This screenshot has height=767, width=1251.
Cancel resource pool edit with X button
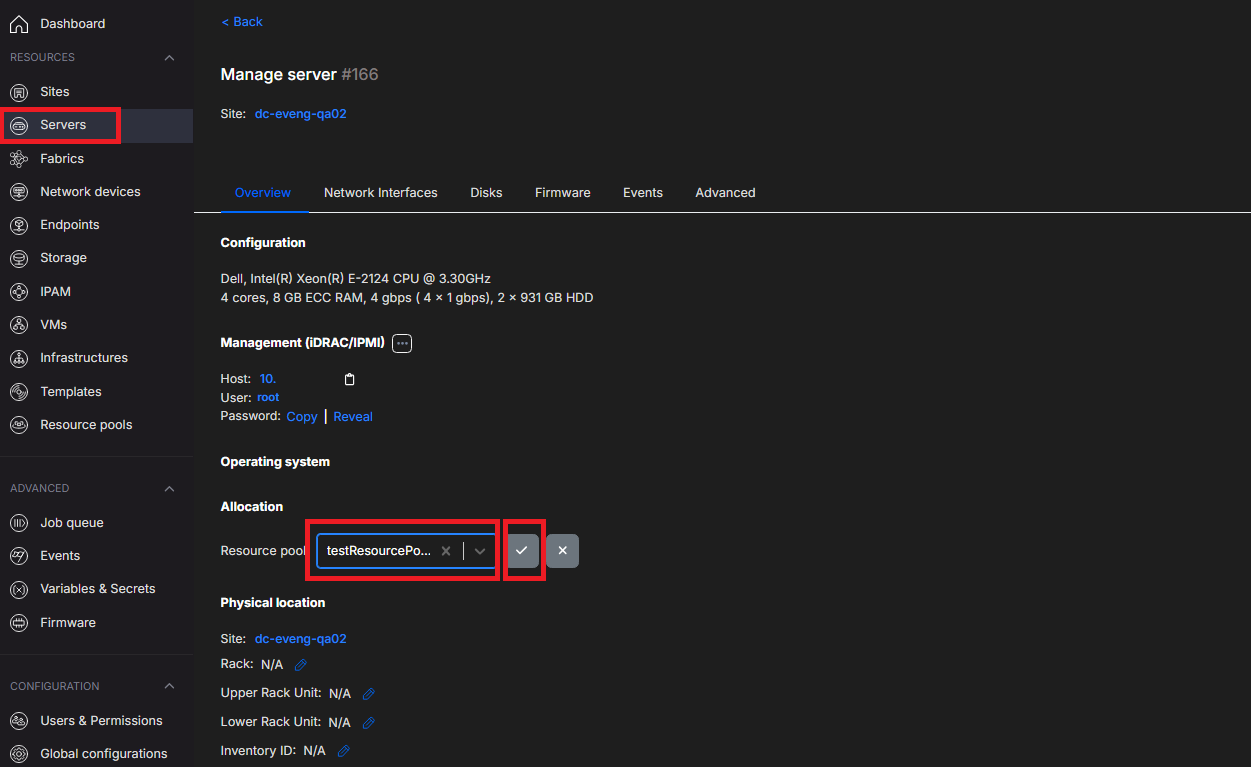(x=562, y=551)
